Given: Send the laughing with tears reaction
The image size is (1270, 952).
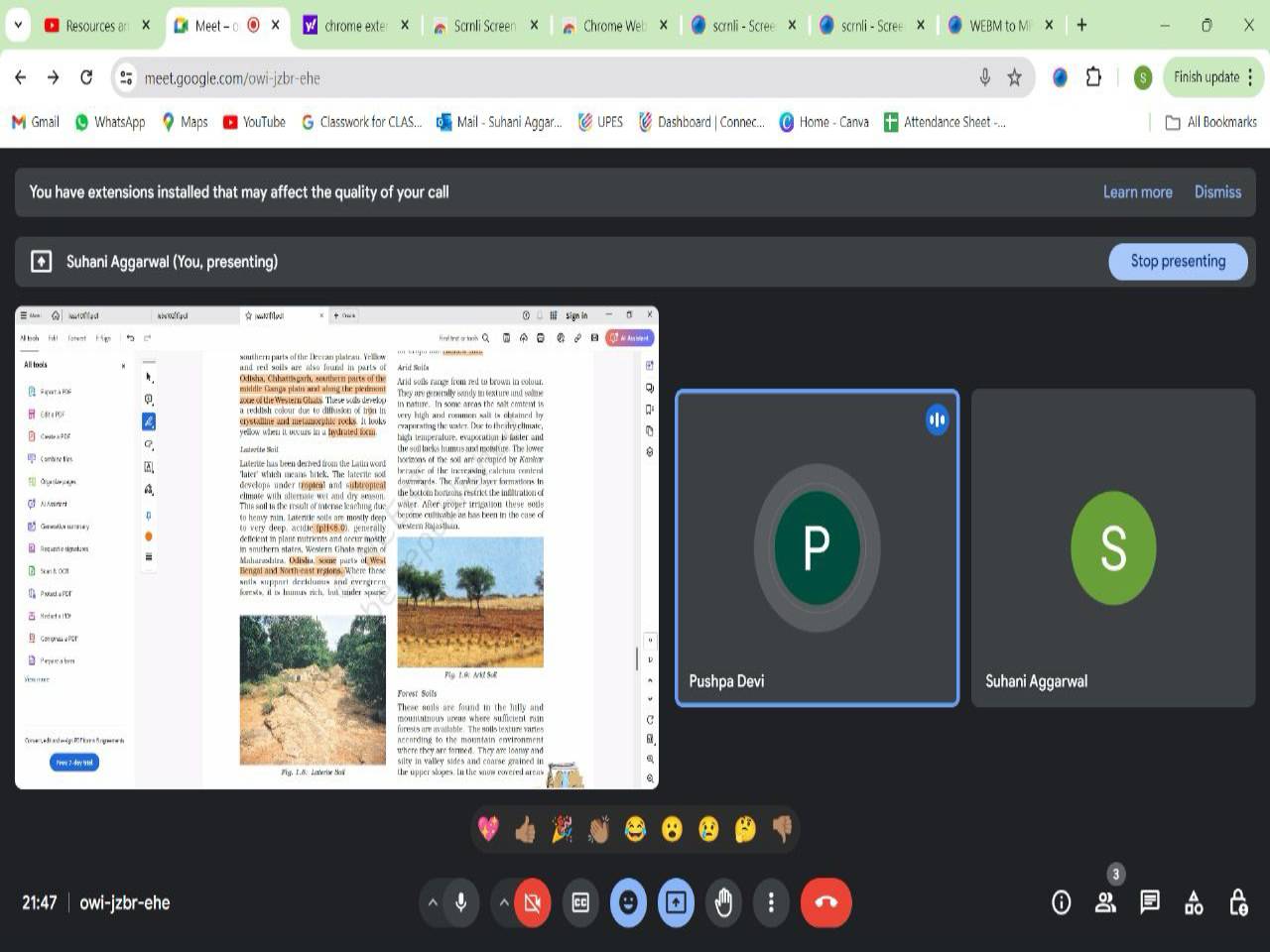Looking at the screenshot, I should pyautogui.click(x=635, y=829).
